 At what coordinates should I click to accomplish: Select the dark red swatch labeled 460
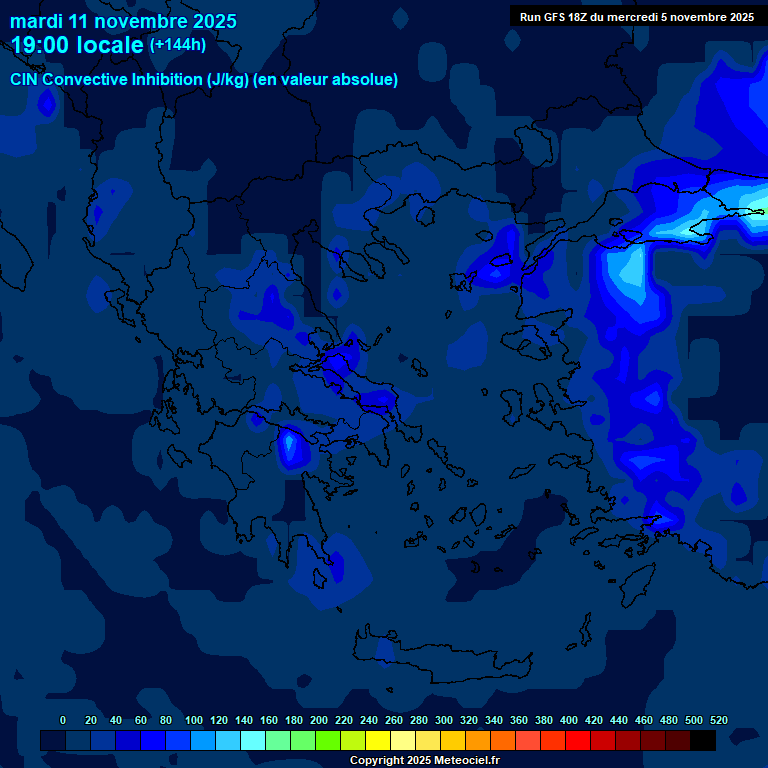click(x=628, y=740)
